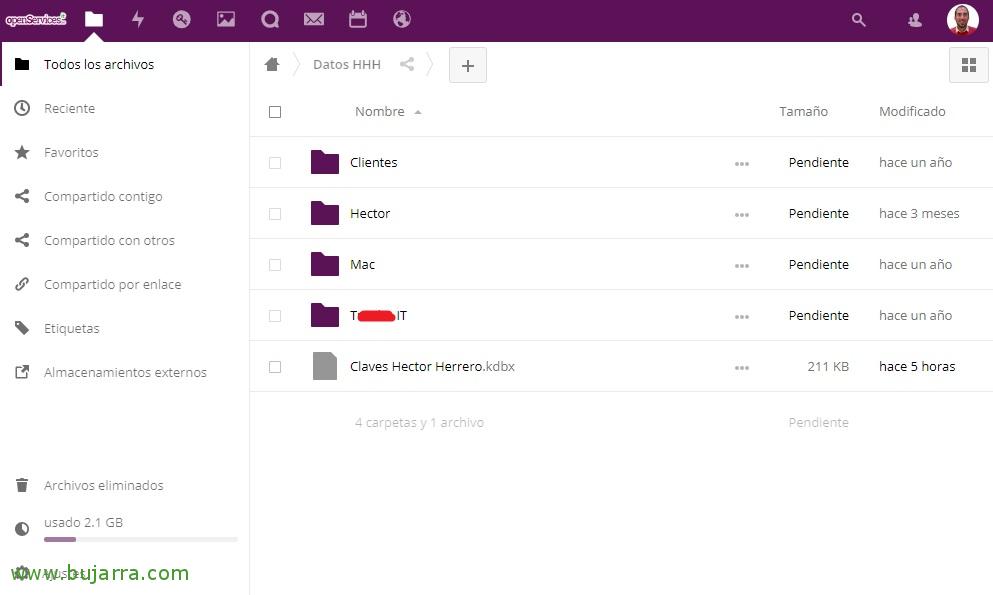Open the Contacts icon in header

914,20
